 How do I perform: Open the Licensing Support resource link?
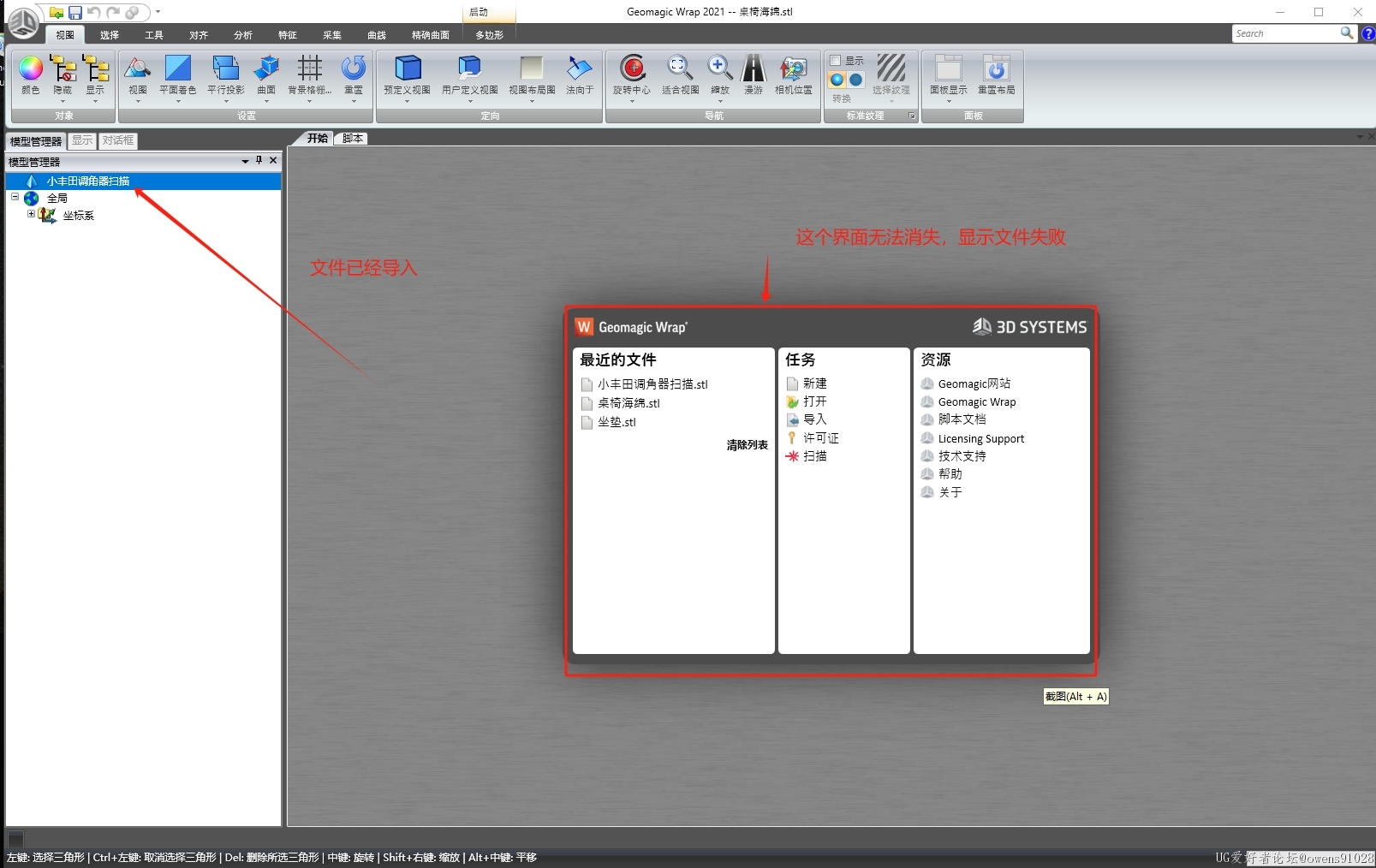(x=981, y=438)
